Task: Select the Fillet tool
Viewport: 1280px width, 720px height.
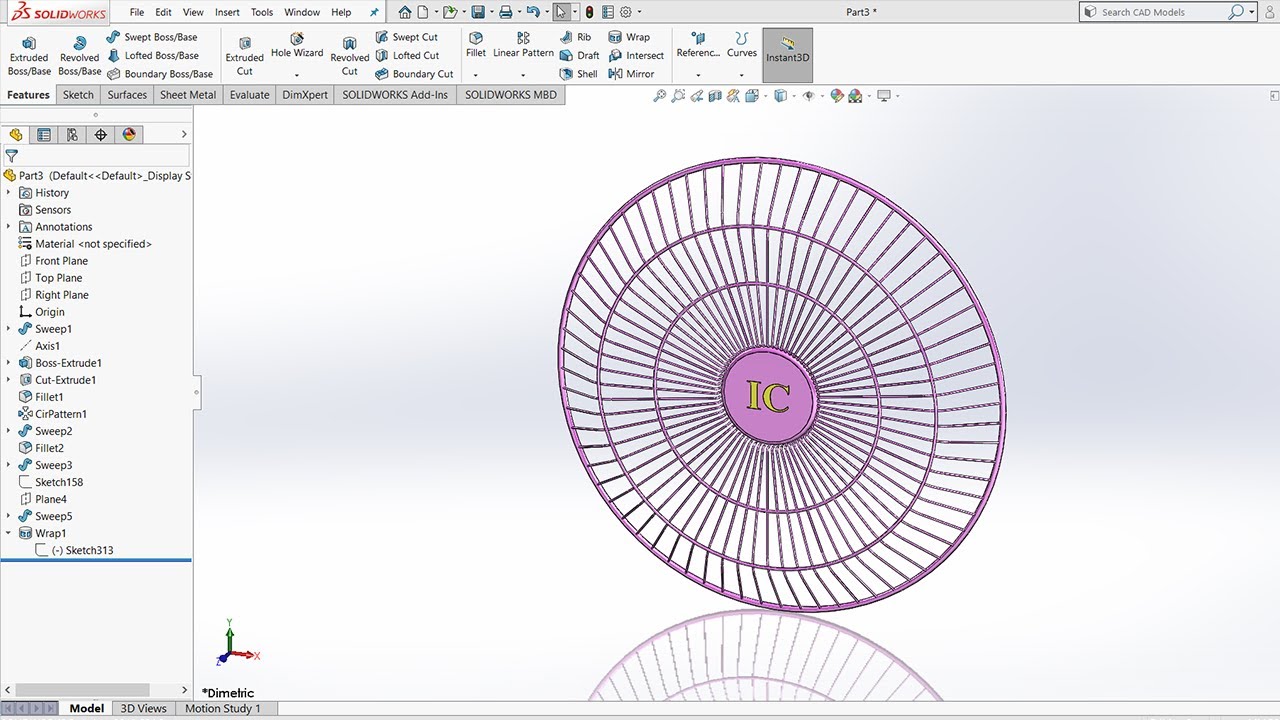Action: 476,45
